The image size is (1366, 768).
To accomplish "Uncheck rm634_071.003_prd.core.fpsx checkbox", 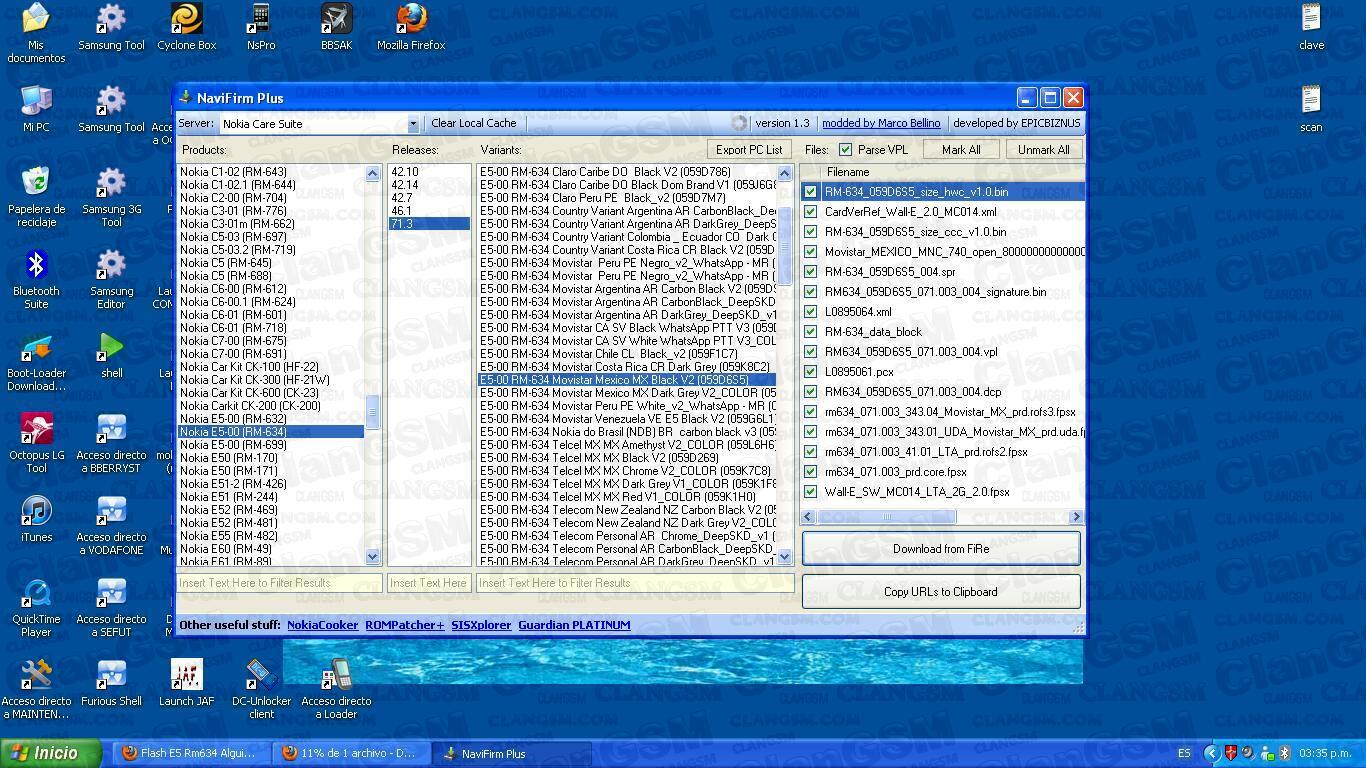I will pyautogui.click(x=811, y=472).
